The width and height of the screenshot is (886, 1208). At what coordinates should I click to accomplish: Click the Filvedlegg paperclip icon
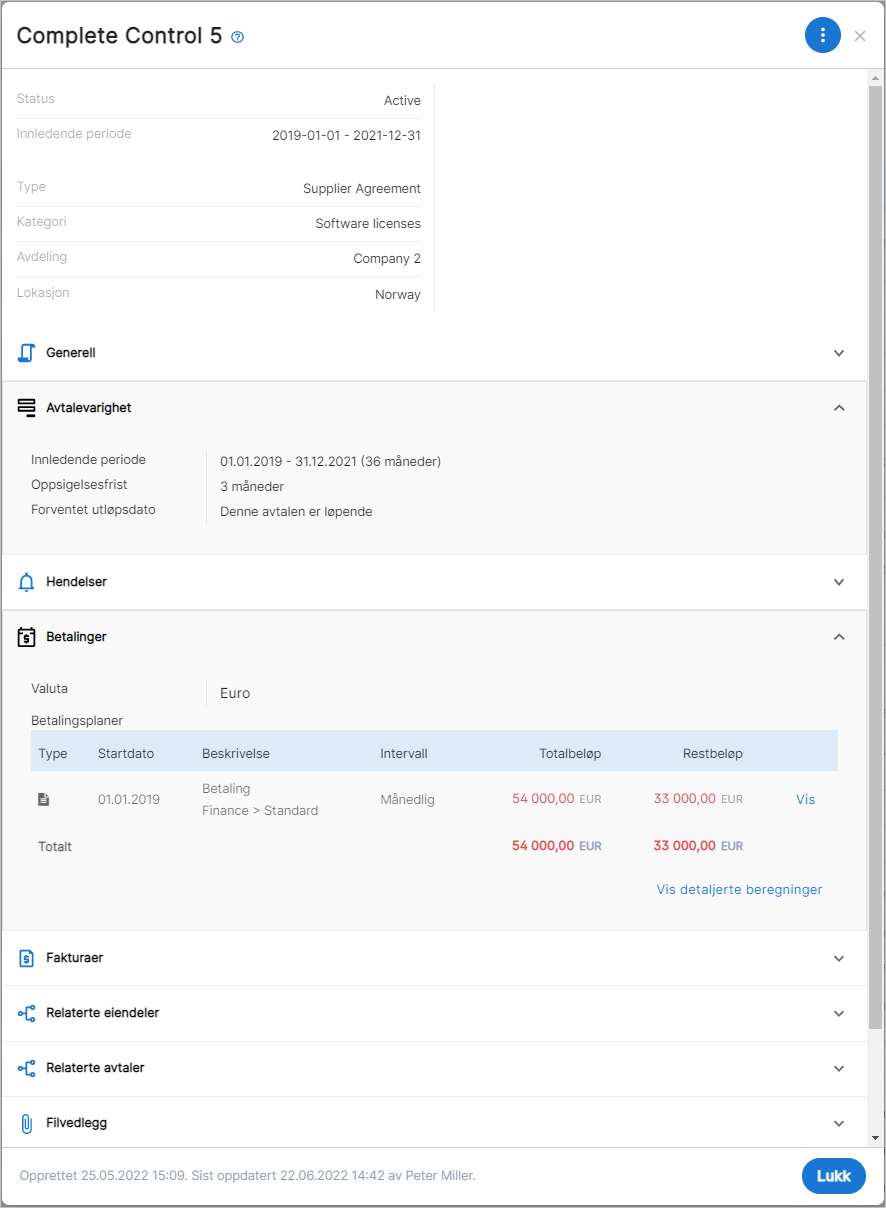(27, 1123)
